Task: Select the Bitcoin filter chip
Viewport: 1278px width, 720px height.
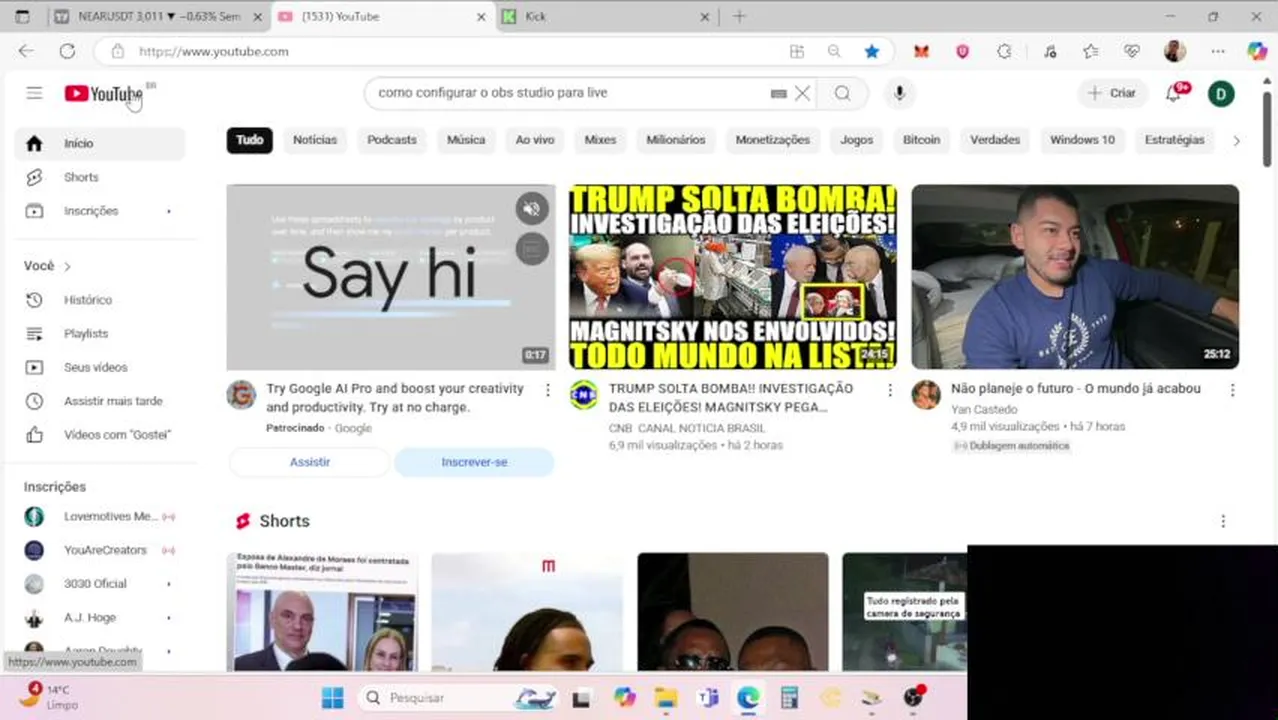Action: [921, 140]
